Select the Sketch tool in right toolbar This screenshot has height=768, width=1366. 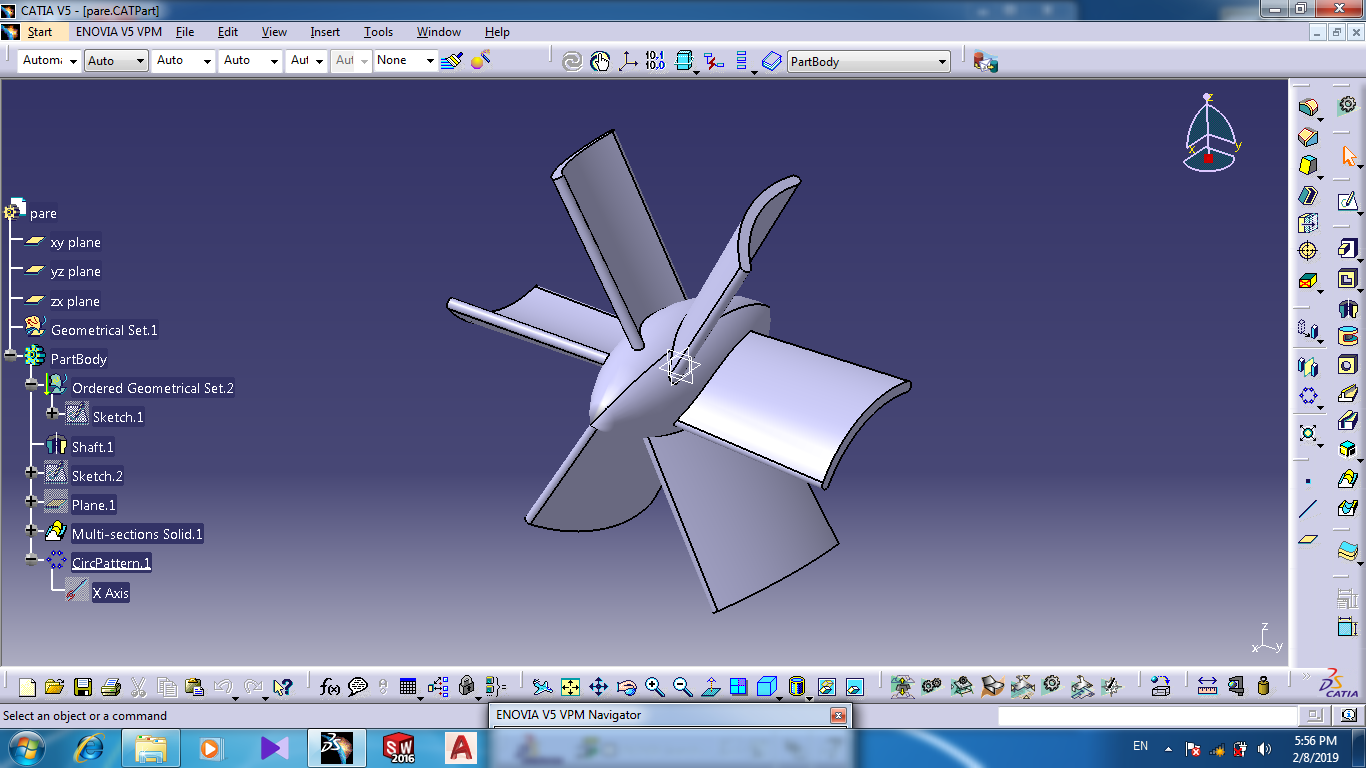click(x=1347, y=201)
